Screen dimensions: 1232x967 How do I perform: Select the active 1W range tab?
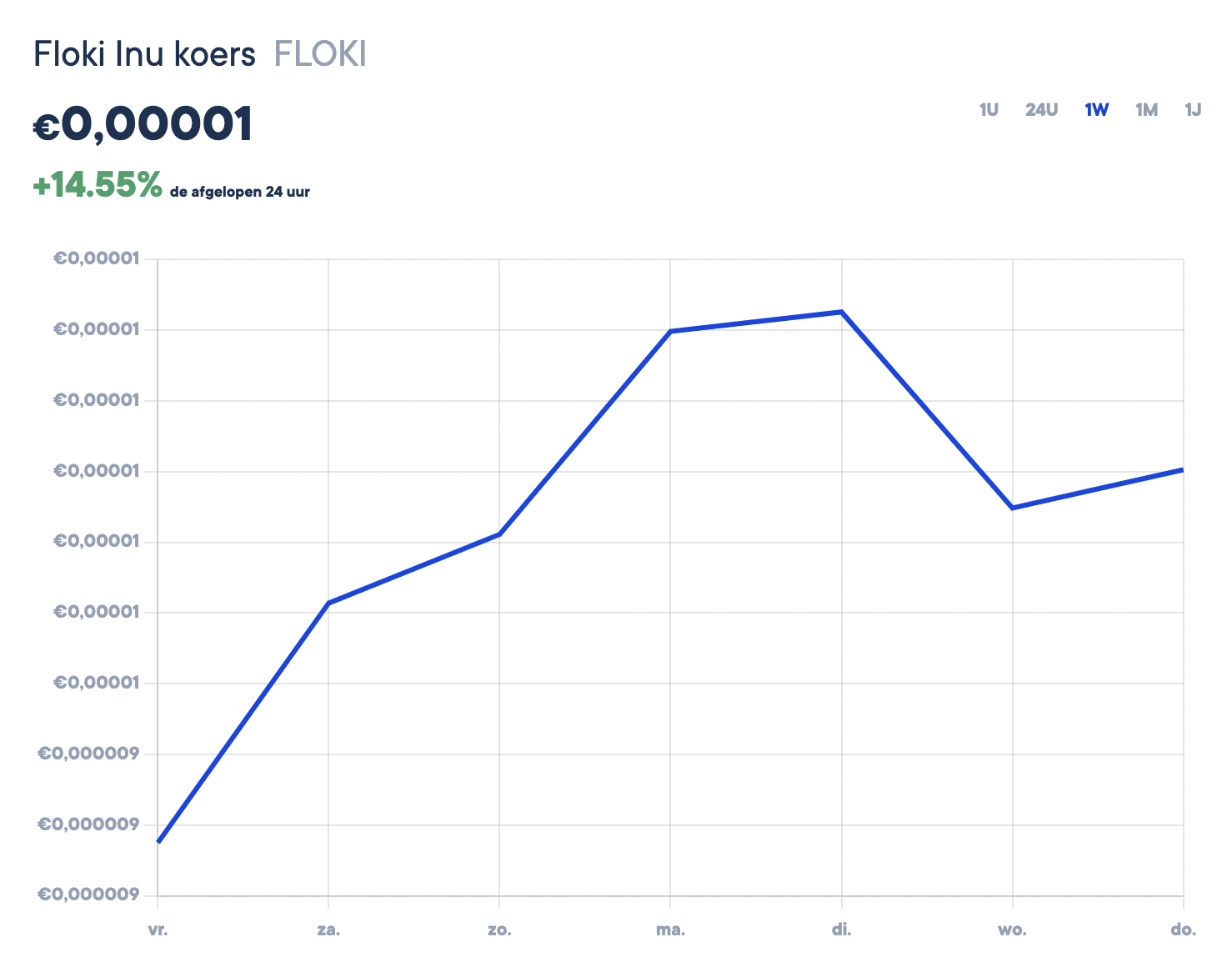click(1097, 110)
